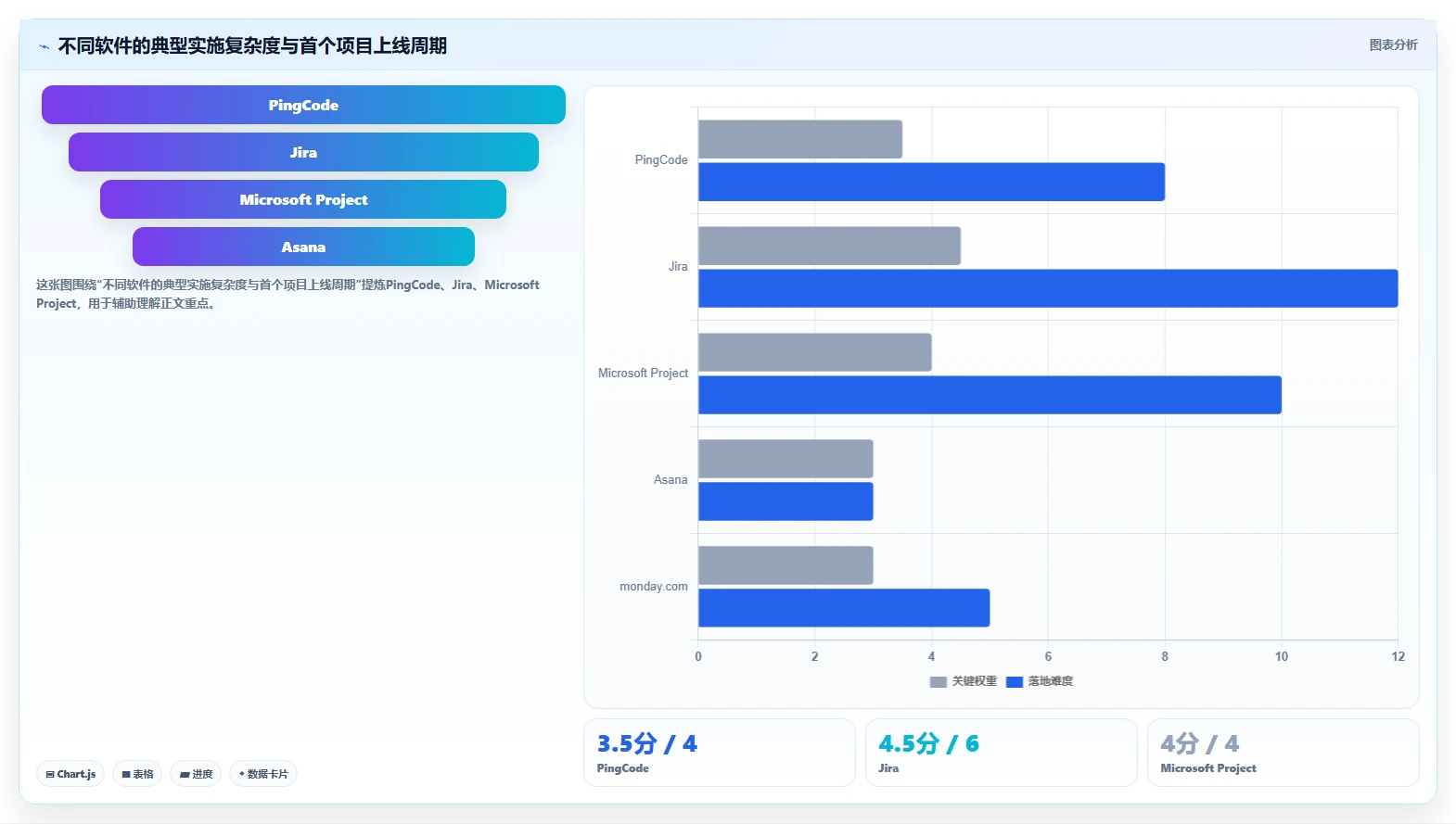Click Microsoft Project's blue 落地难度 bar
Screen dimensions: 1456x824
coord(990,395)
